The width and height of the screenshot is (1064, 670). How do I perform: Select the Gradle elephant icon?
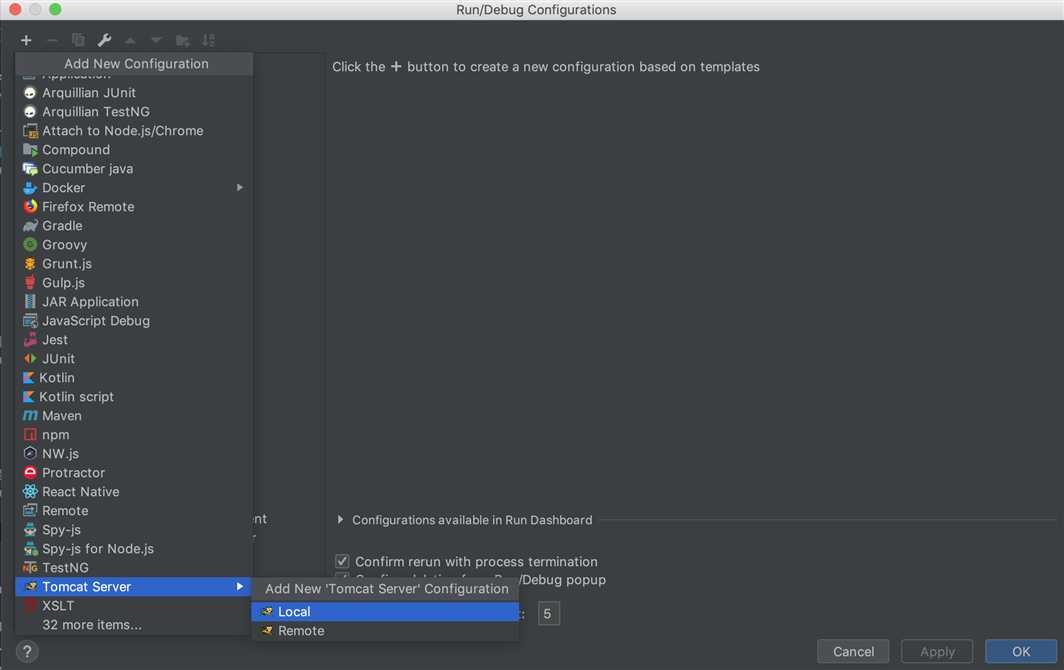30,226
